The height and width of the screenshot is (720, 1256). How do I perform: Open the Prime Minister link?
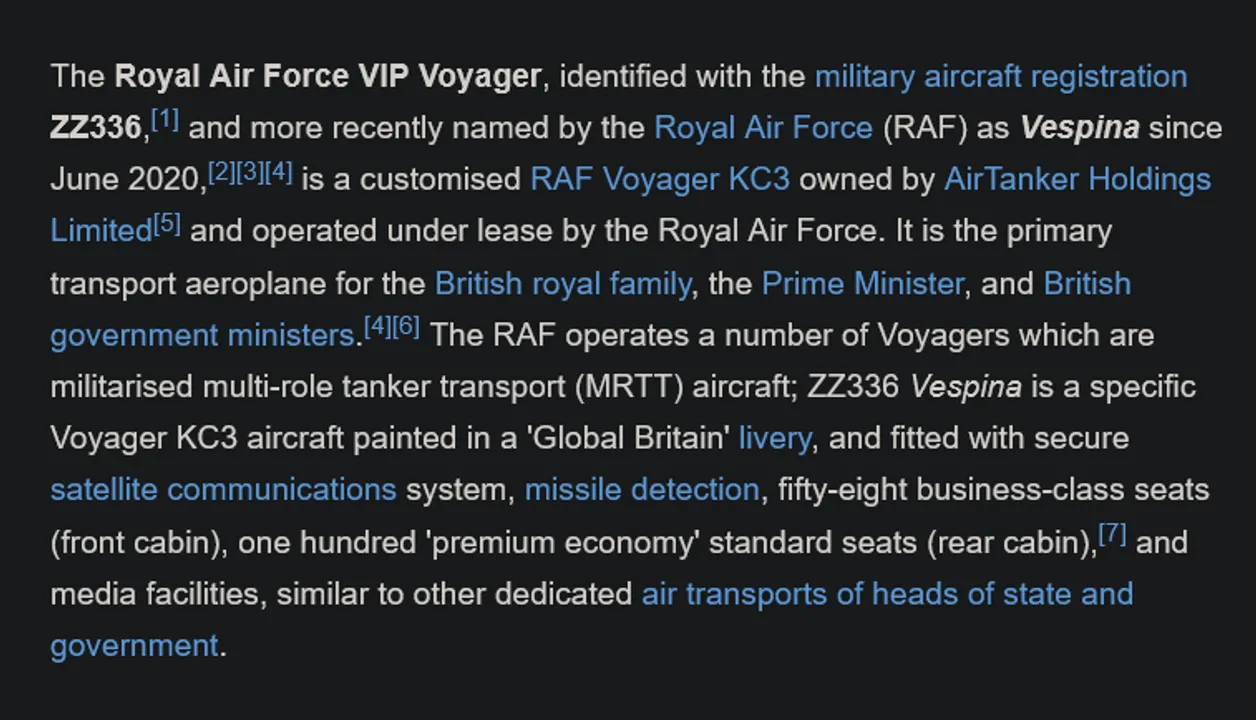(862, 284)
